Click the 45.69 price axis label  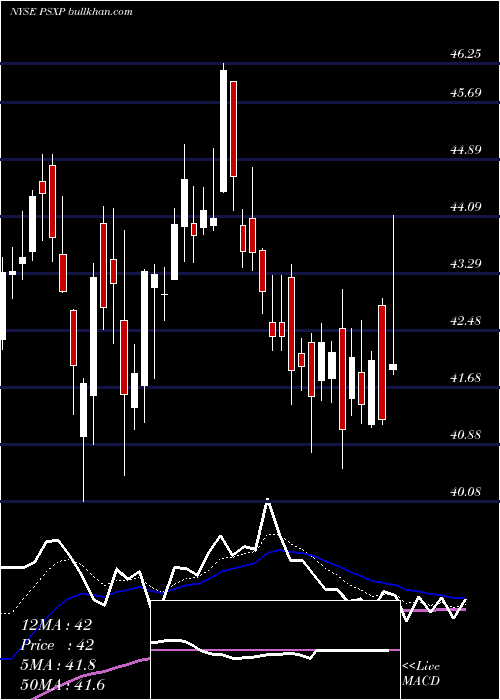click(x=466, y=92)
